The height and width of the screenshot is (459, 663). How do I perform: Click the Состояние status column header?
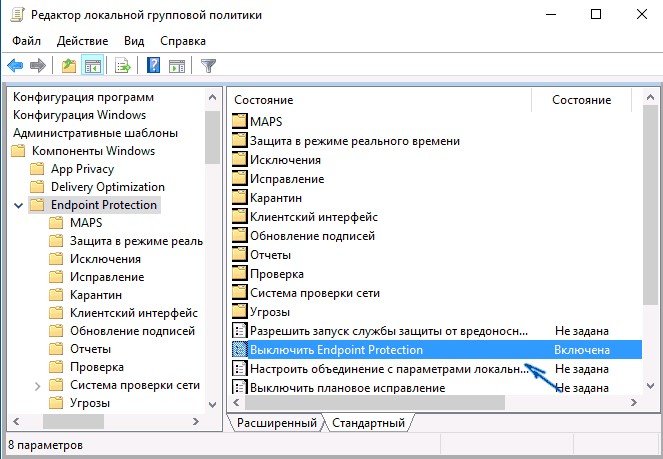click(582, 100)
